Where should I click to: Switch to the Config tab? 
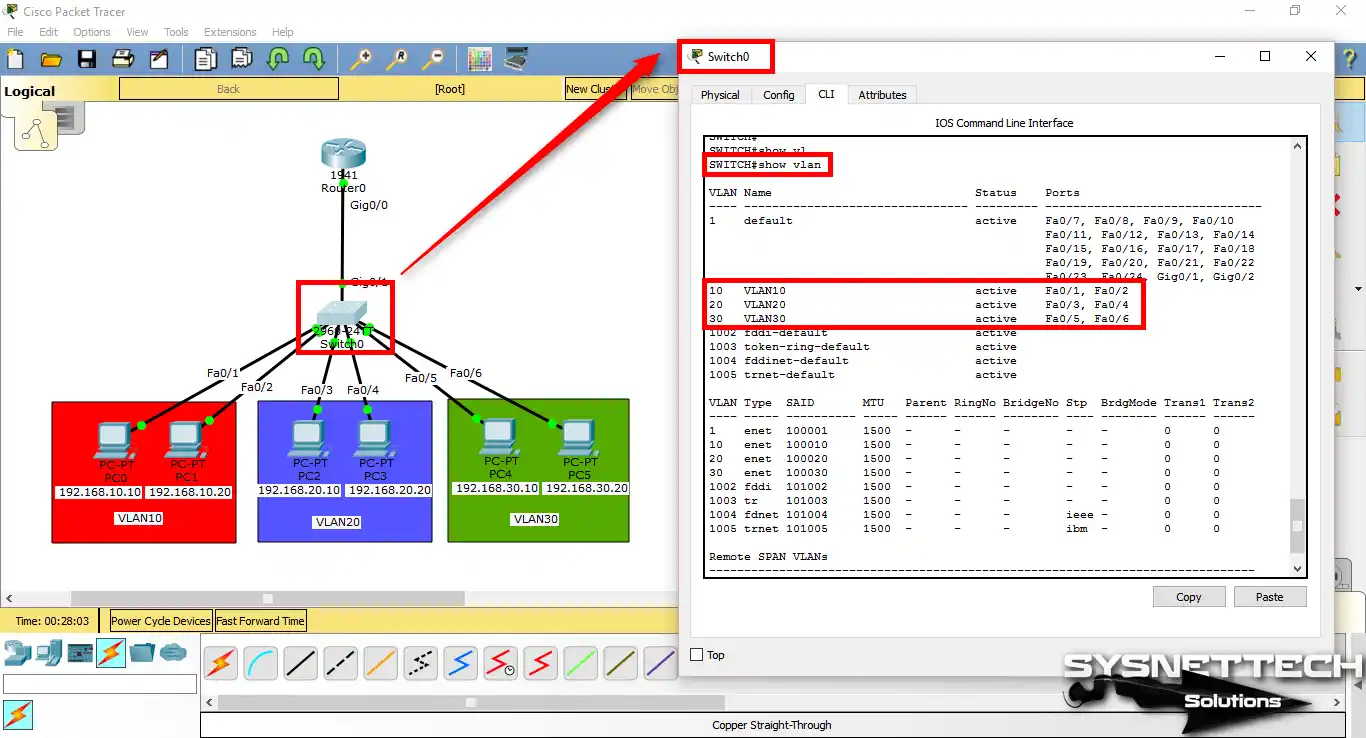click(779, 94)
